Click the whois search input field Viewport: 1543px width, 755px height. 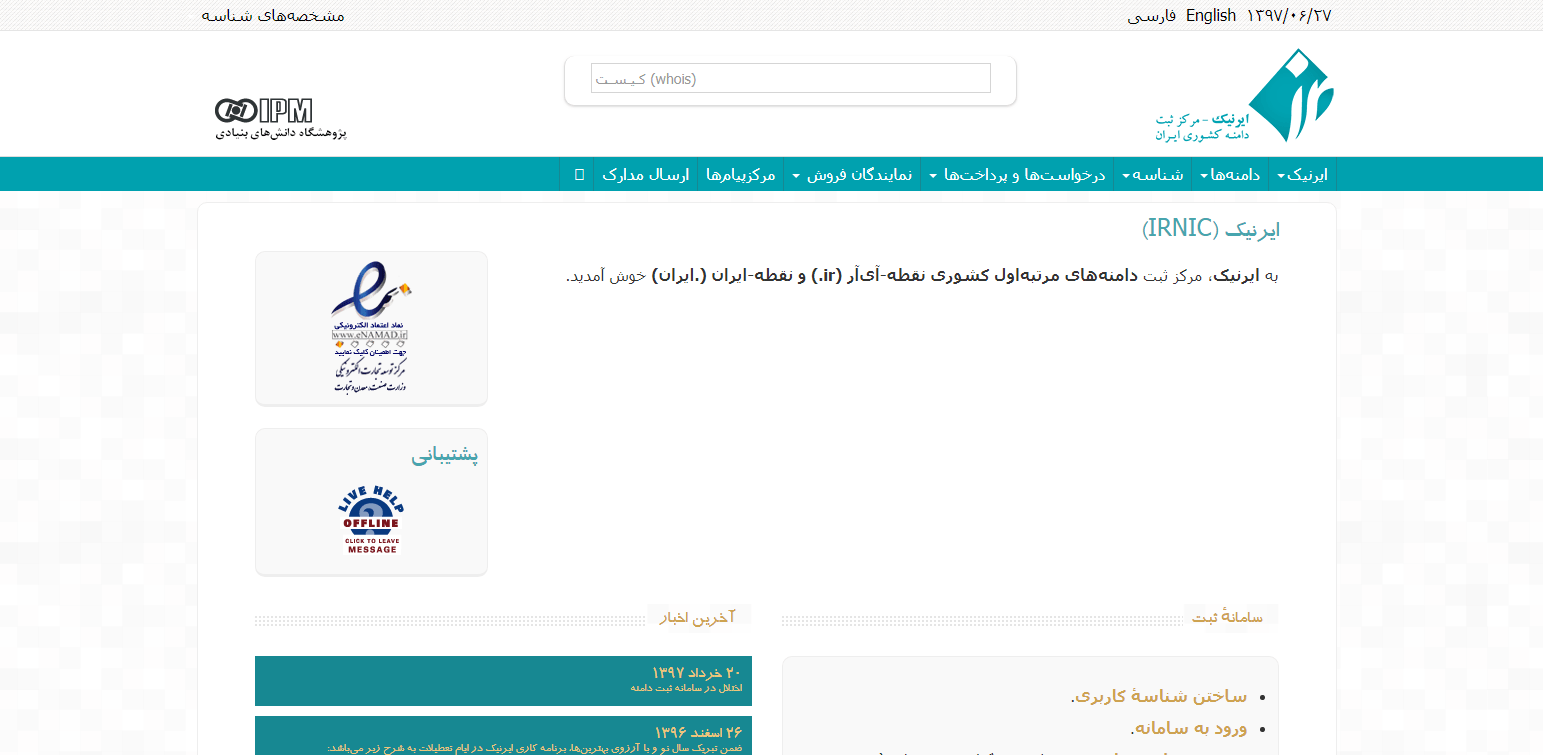(790, 78)
